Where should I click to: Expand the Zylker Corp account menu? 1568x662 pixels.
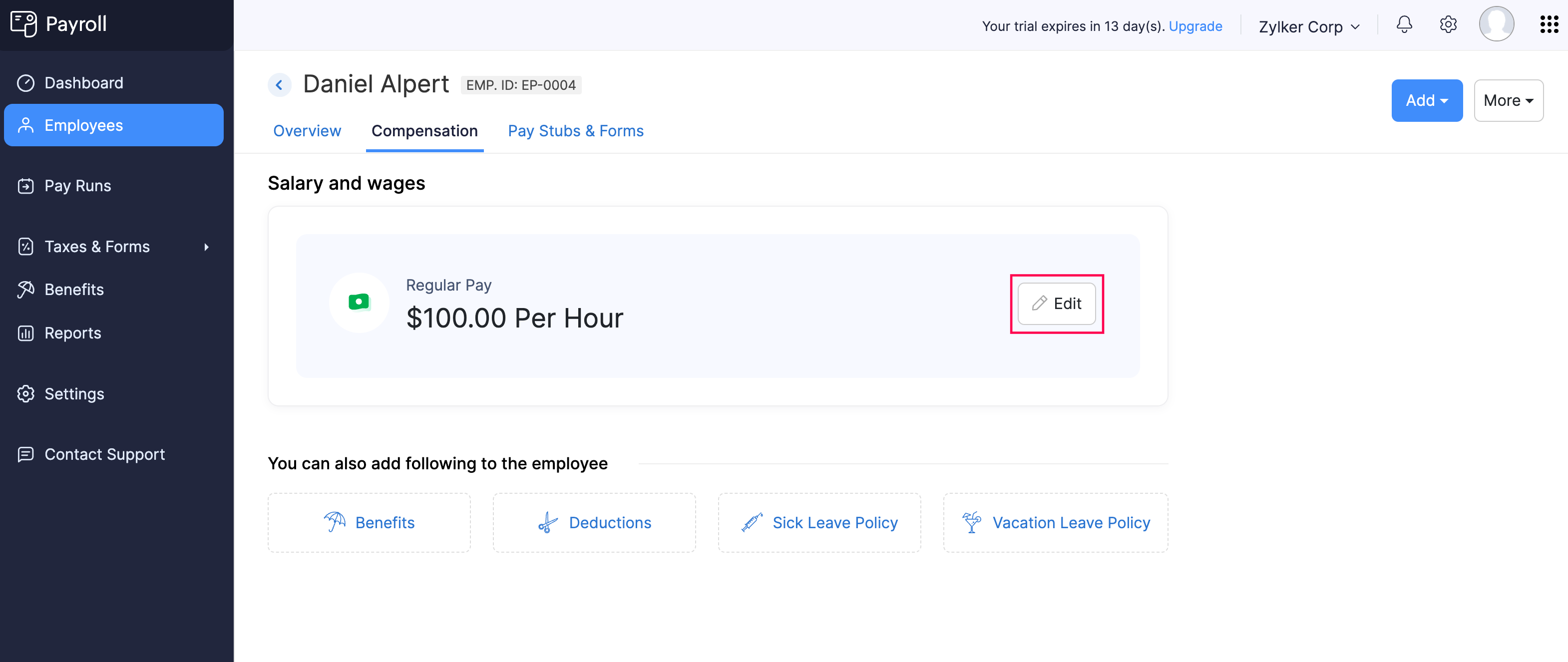coord(1310,25)
